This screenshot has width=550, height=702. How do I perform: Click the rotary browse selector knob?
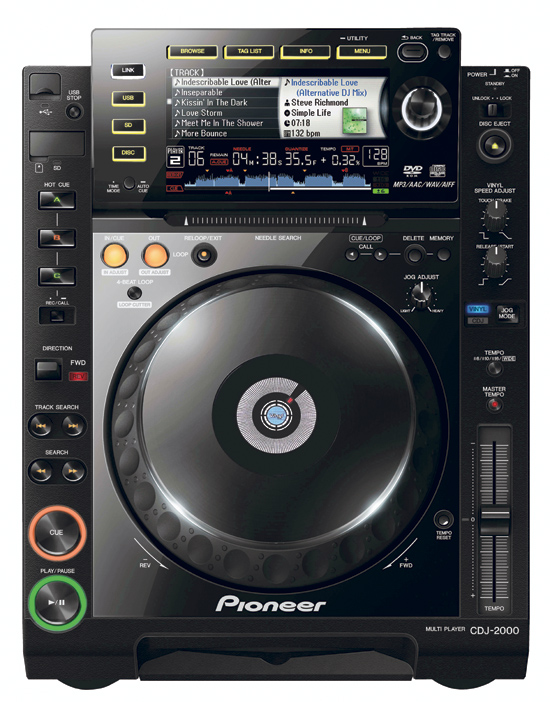pyautogui.click(x=421, y=109)
